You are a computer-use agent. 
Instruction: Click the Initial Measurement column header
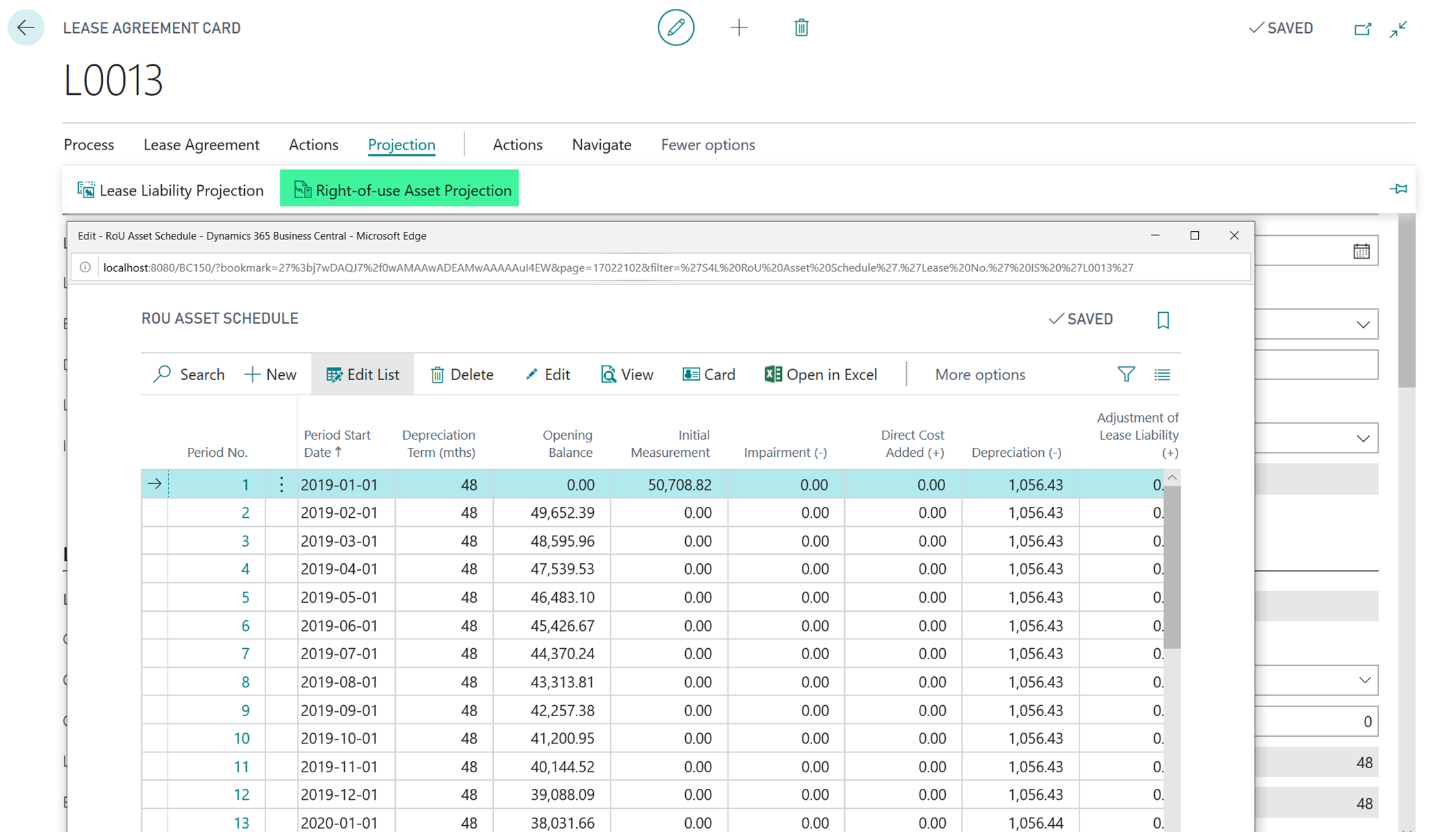[670, 443]
